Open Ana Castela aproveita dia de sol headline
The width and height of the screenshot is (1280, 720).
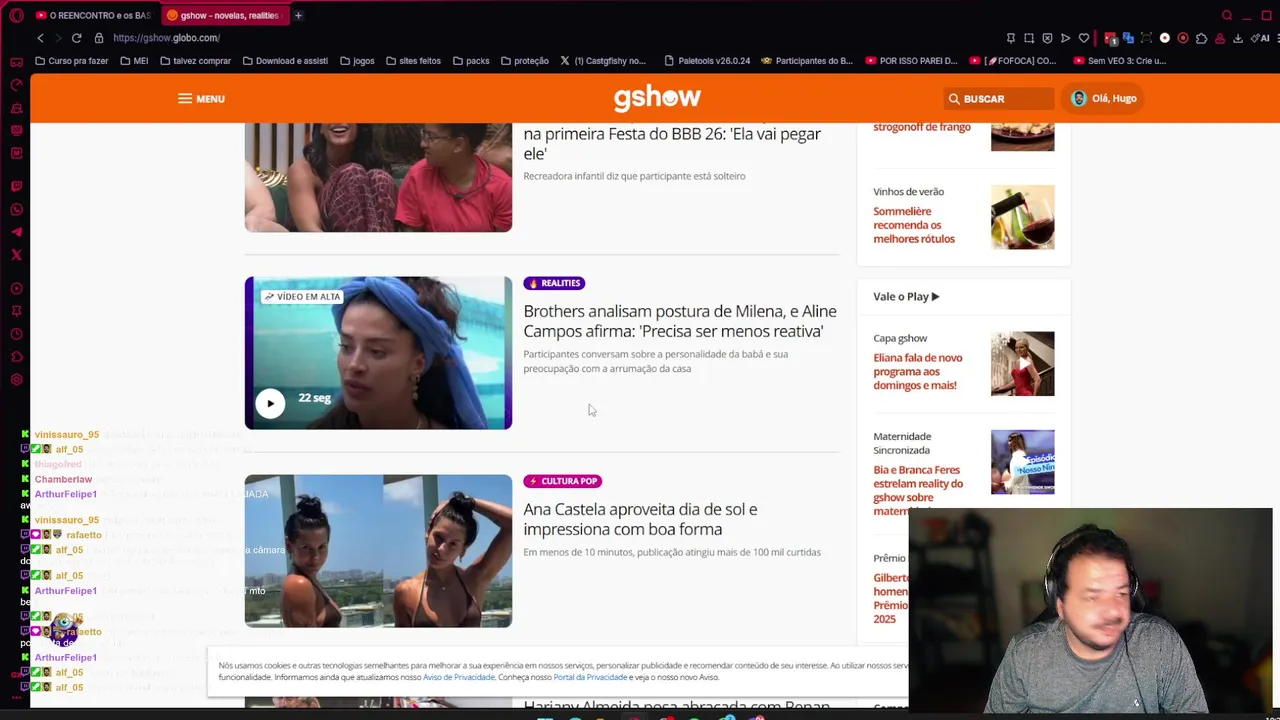pos(640,519)
